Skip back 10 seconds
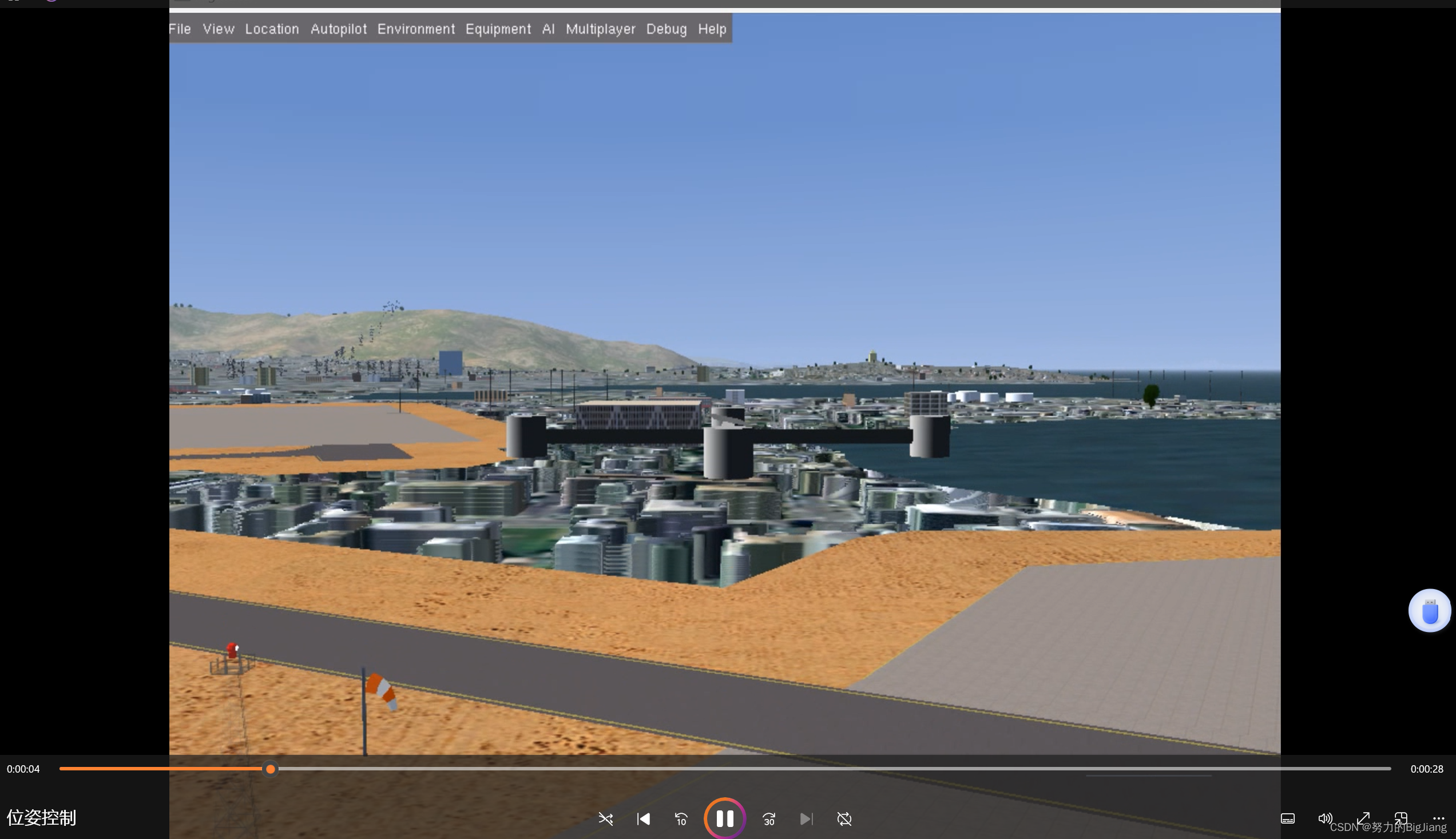 pos(681,819)
